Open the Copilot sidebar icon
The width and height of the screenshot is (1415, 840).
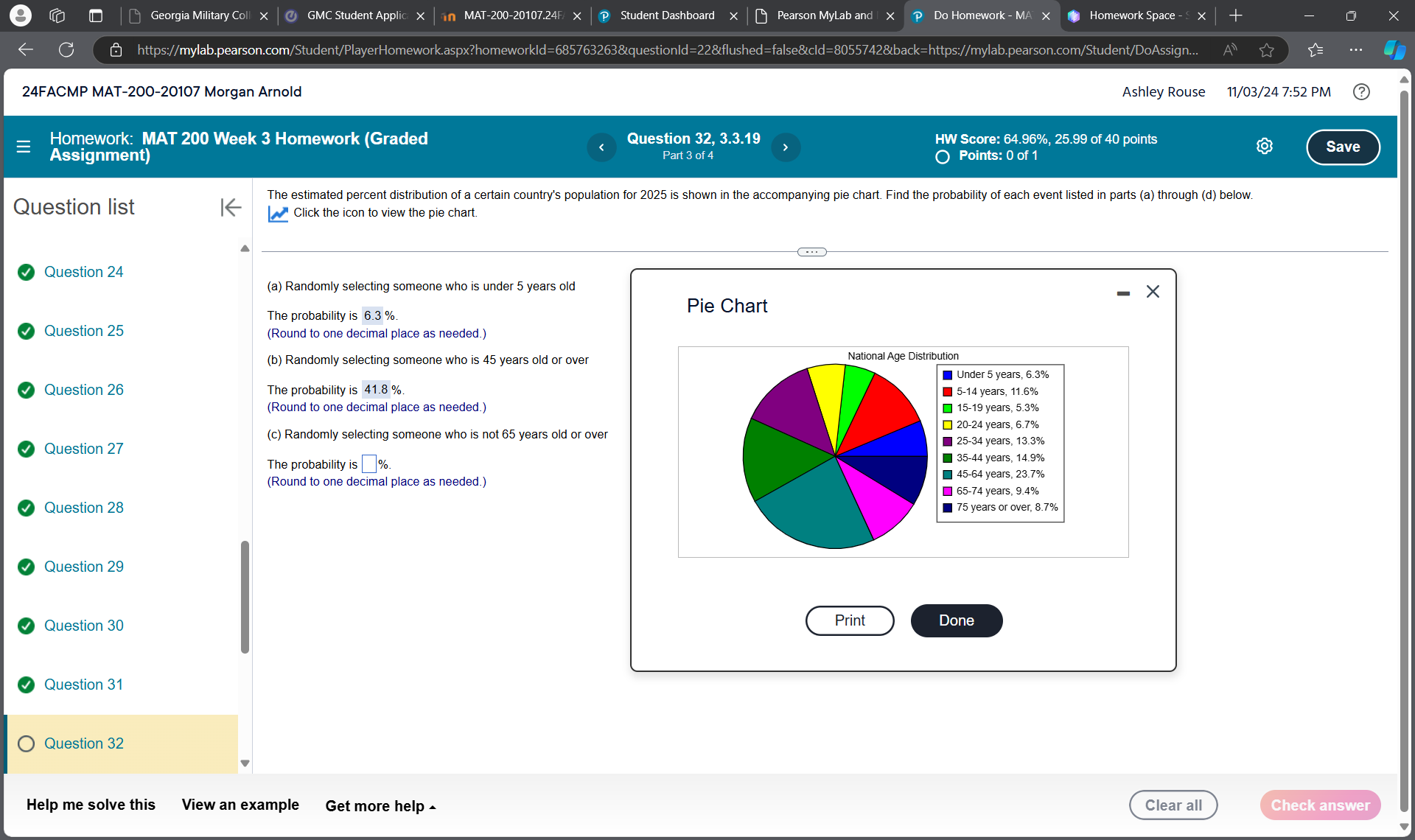click(x=1394, y=49)
